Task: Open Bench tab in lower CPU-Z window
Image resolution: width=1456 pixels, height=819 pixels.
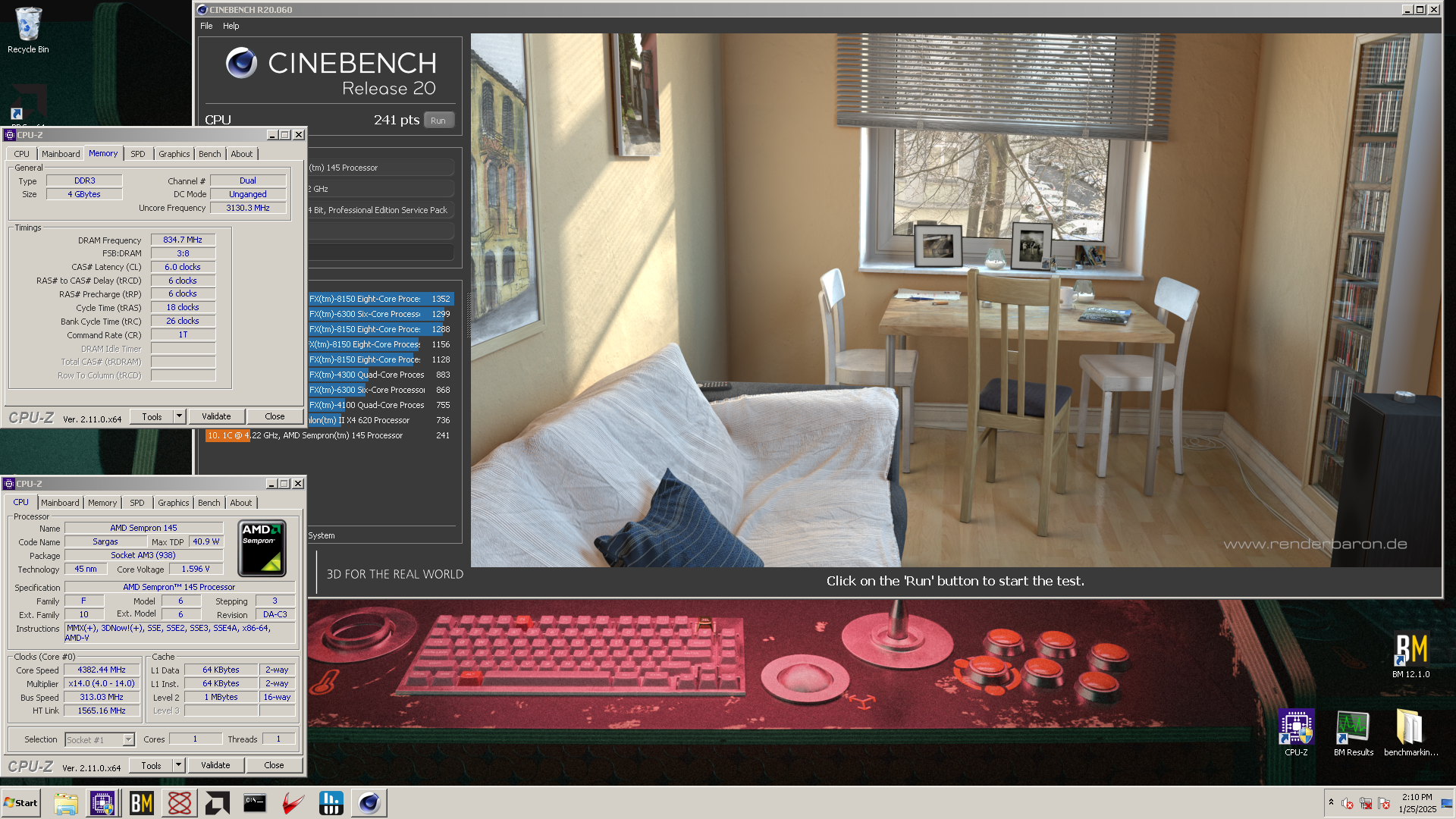Action: click(x=209, y=503)
